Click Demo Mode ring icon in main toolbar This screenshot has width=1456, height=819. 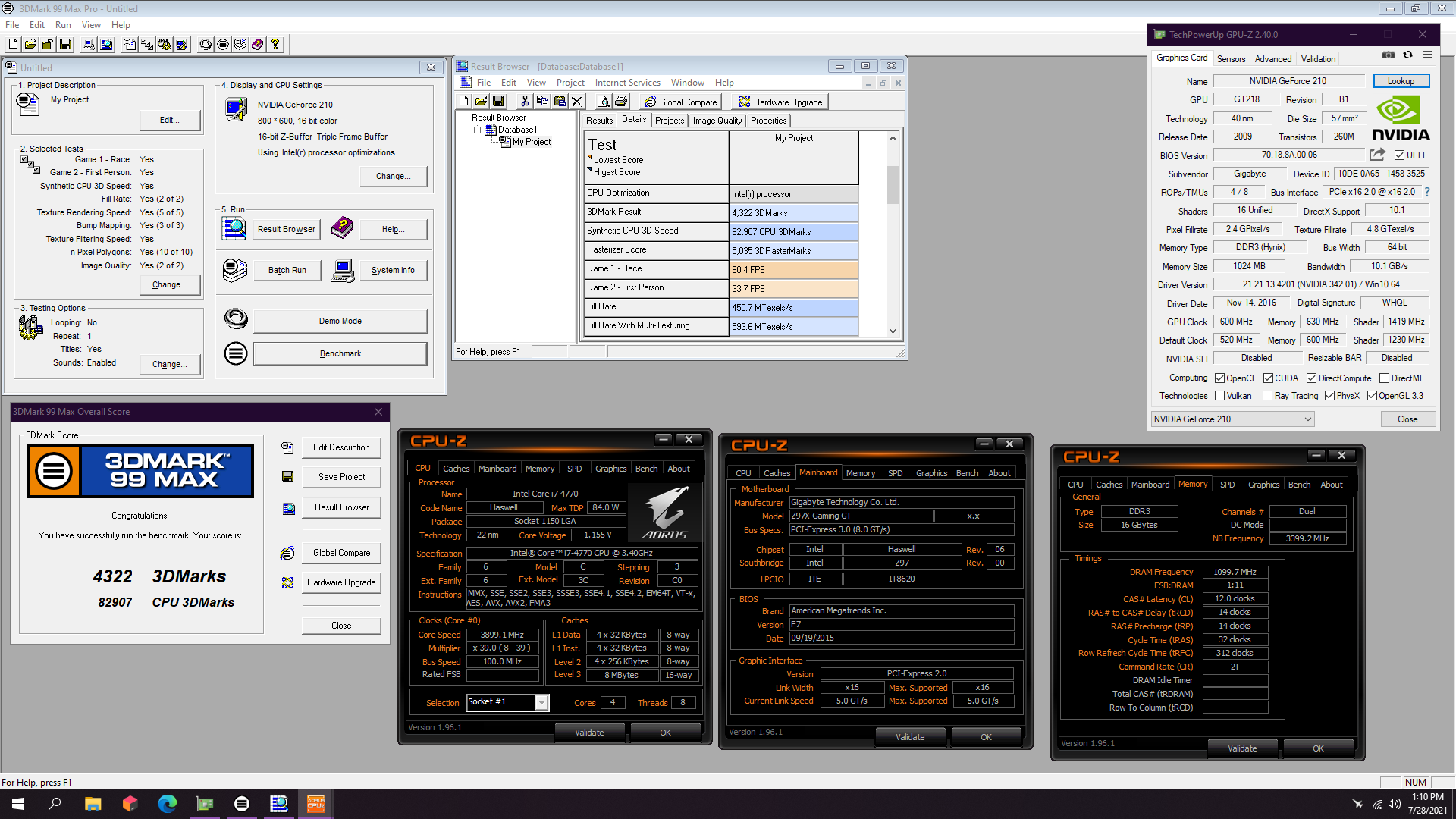(206, 45)
